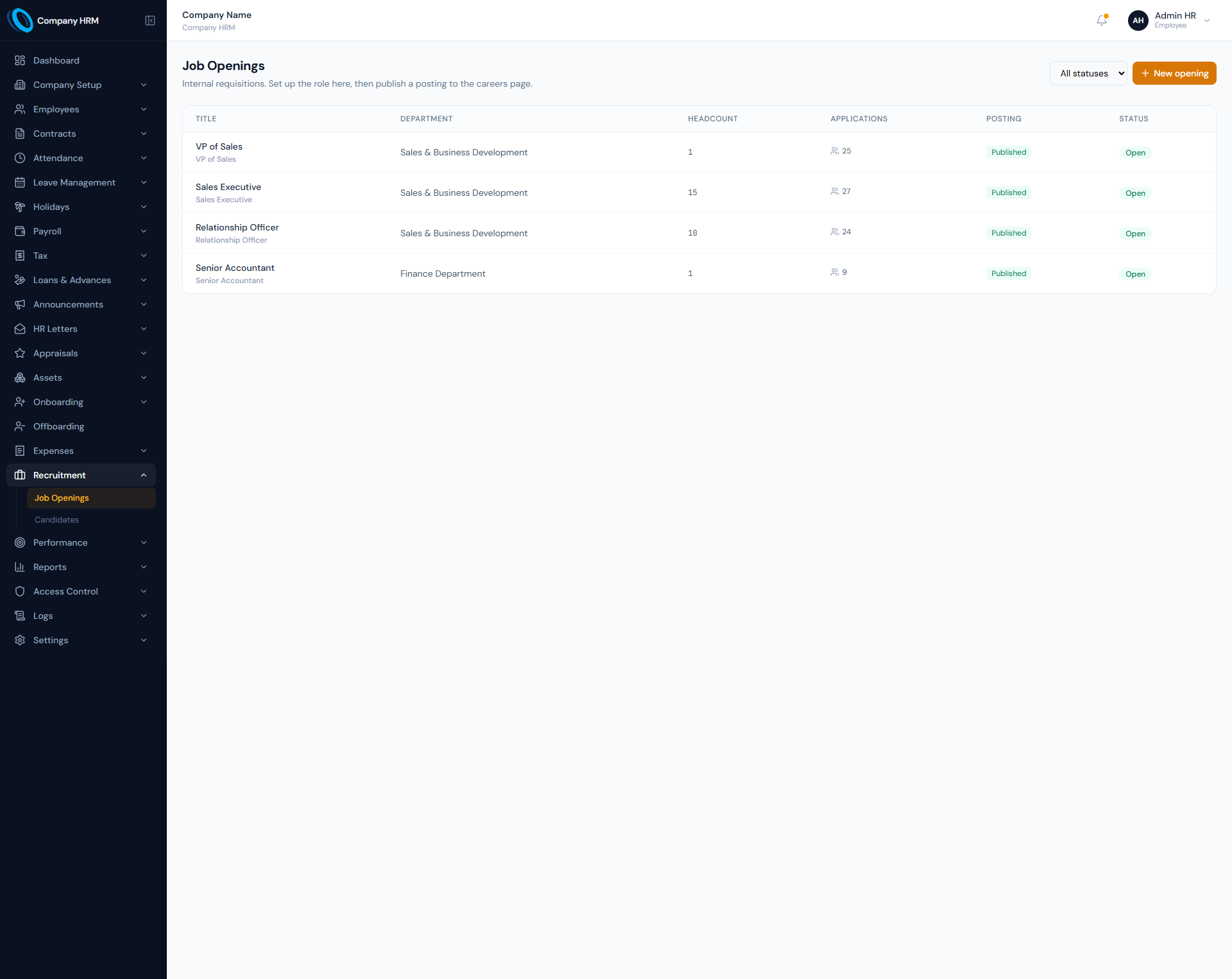Expand the Company Setup chevron
This screenshot has height=979, width=1232.
[144, 85]
